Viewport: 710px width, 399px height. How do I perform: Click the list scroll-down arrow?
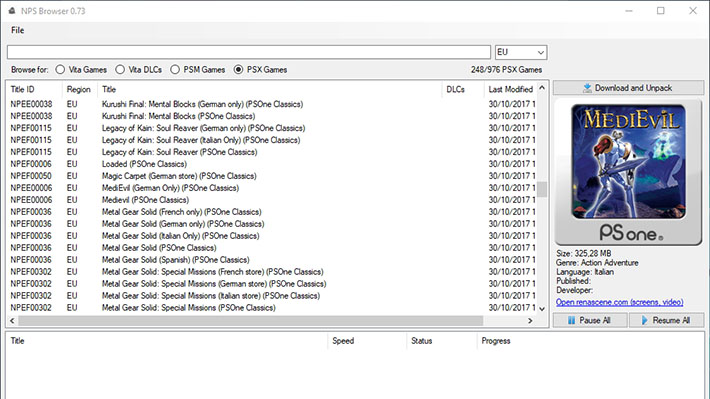point(542,308)
